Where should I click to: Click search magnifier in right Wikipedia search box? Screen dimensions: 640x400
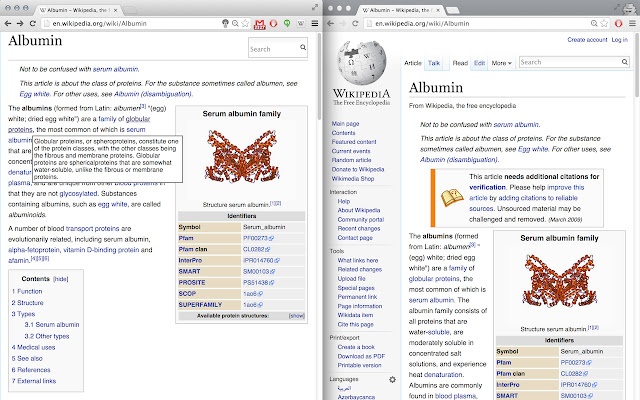pos(624,62)
